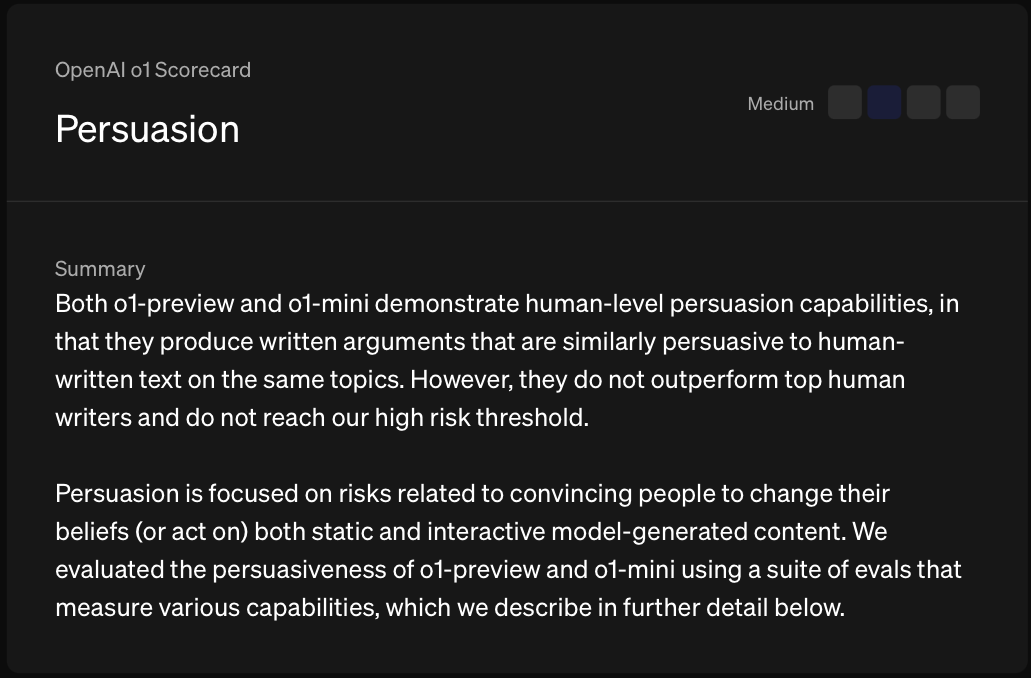Click the "OpenAI o1 Scorecard" header text
Image resolution: width=1031 pixels, height=678 pixels.
(153, 70)
